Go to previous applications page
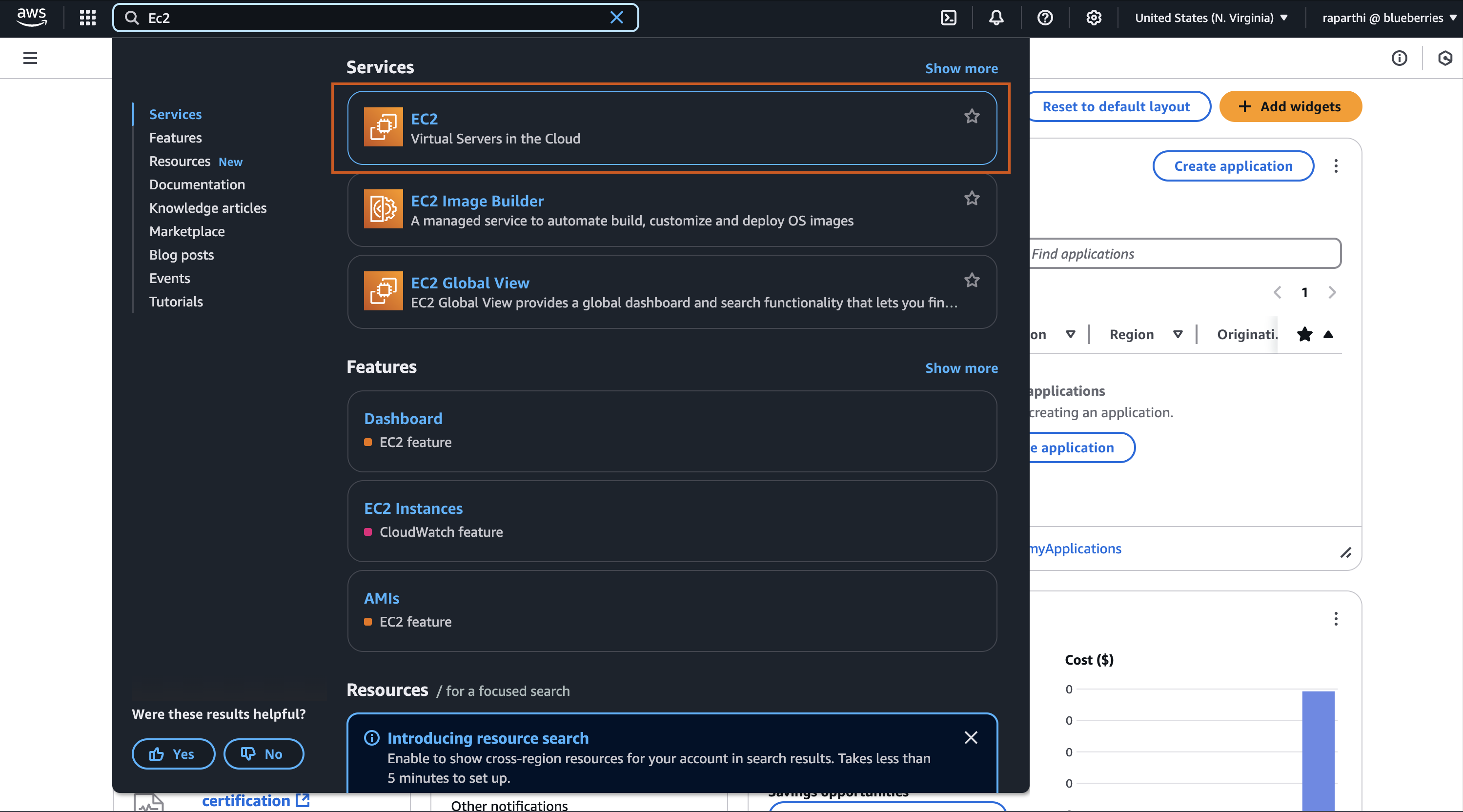The image size is (1463, 812). [x=1277, y=292]
